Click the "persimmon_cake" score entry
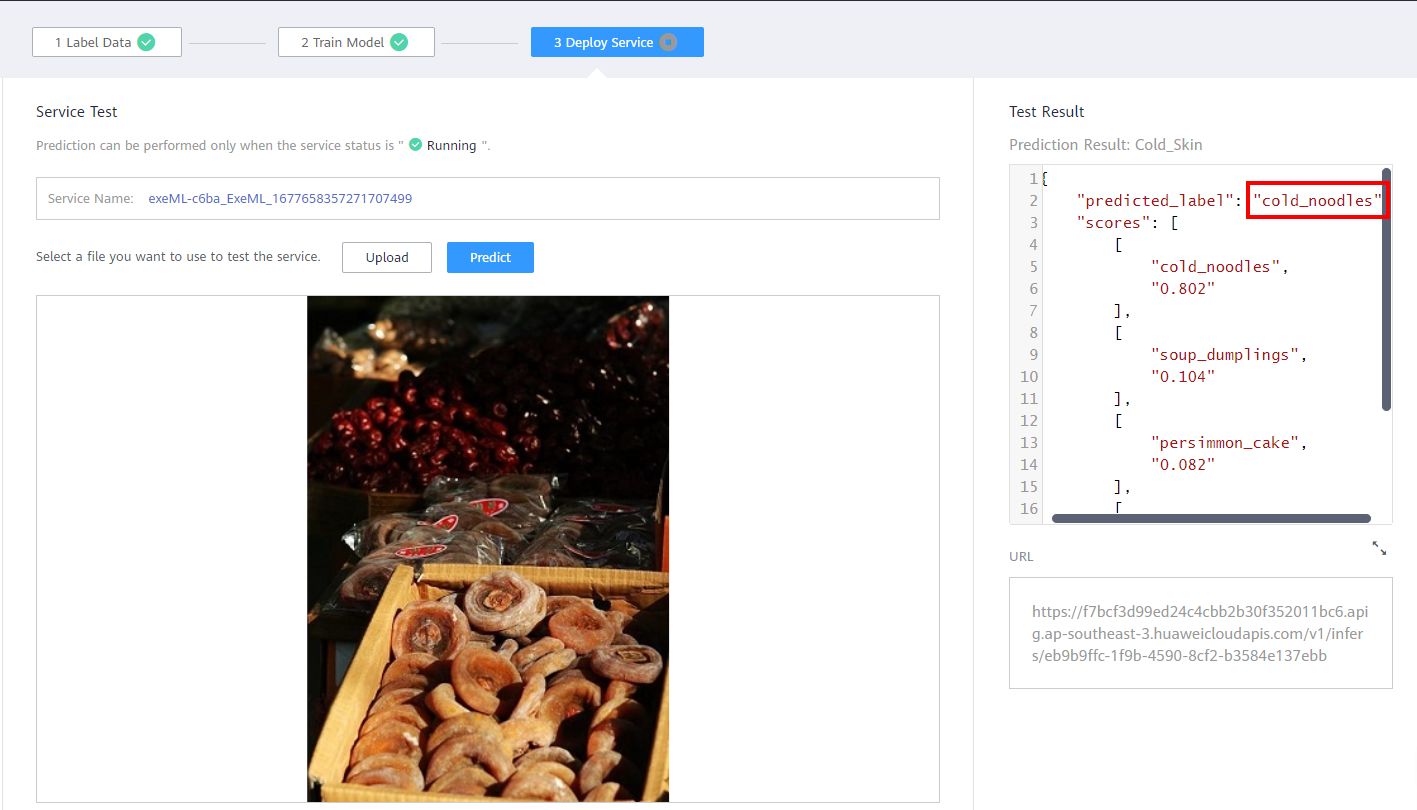Viewport: 1417px width, 810px height. (x=1228, y=443)
